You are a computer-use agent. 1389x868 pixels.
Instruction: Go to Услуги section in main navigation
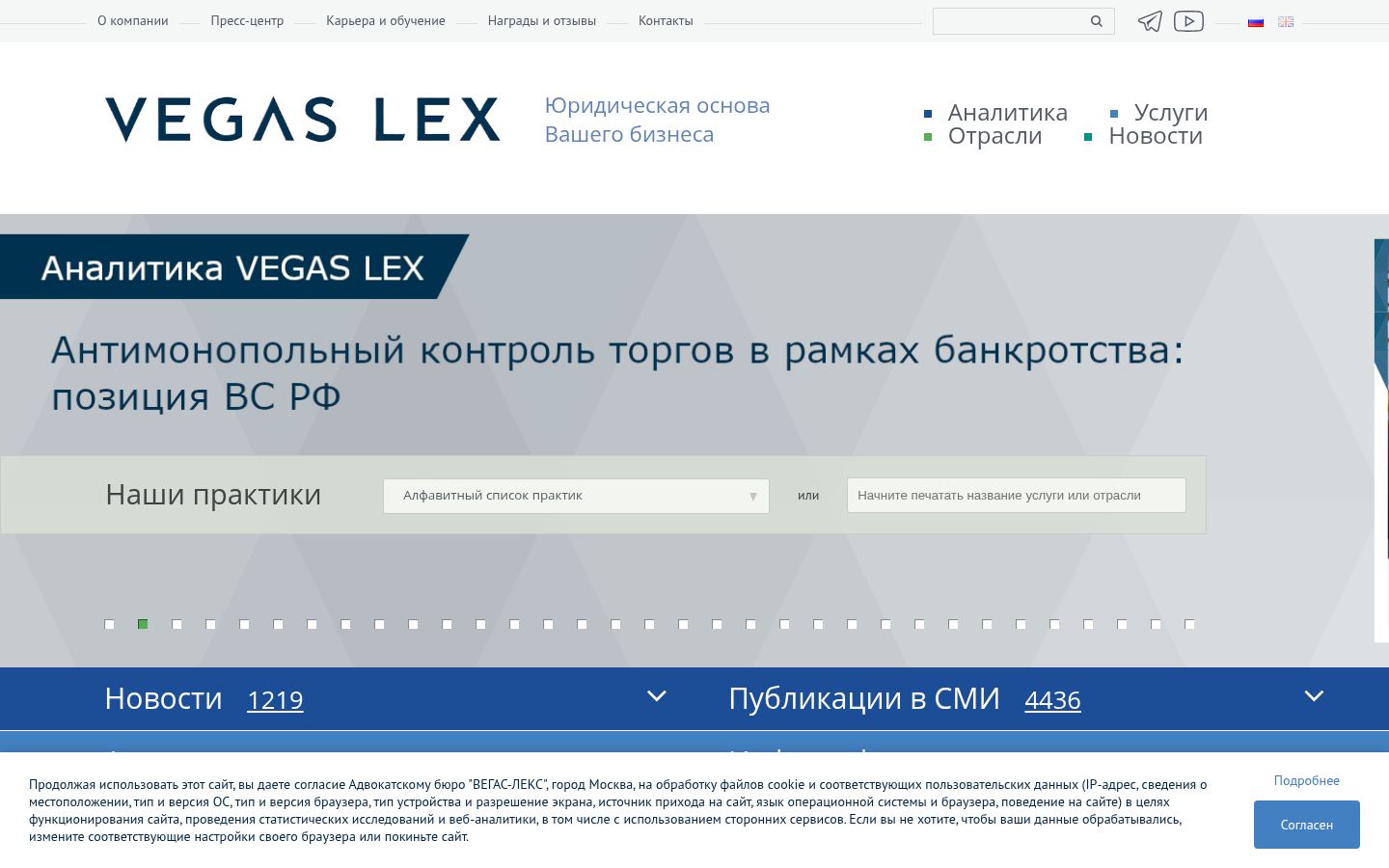[x=1171, y=113]
